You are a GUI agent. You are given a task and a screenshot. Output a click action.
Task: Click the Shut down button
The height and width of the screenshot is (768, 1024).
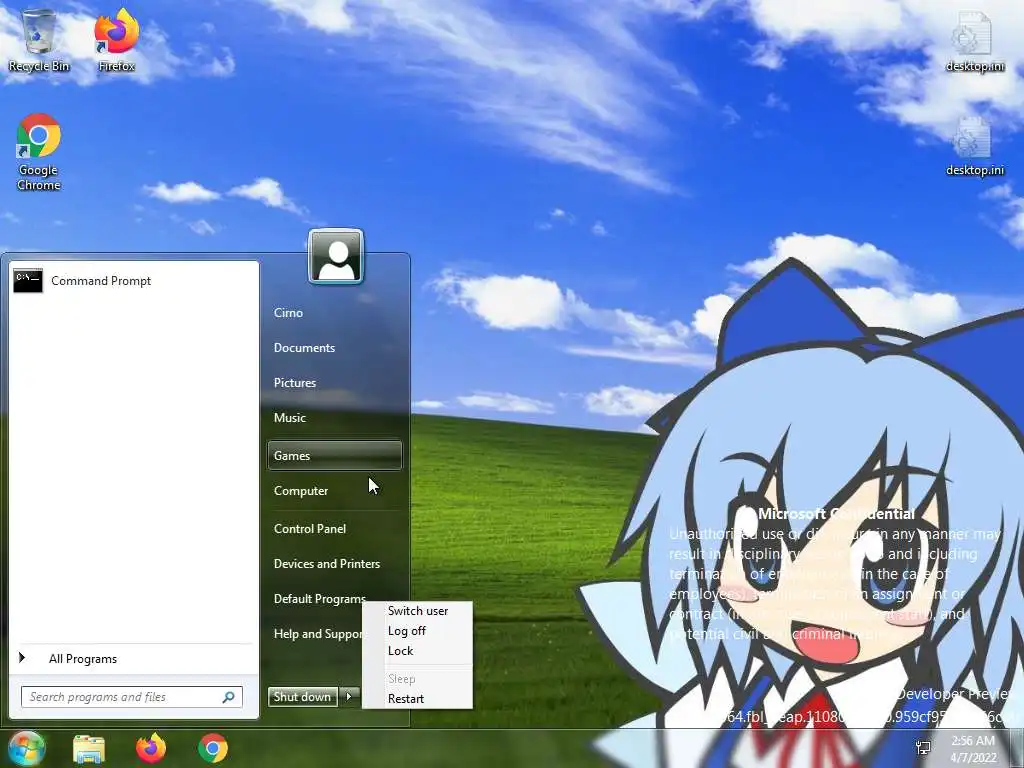302,697
